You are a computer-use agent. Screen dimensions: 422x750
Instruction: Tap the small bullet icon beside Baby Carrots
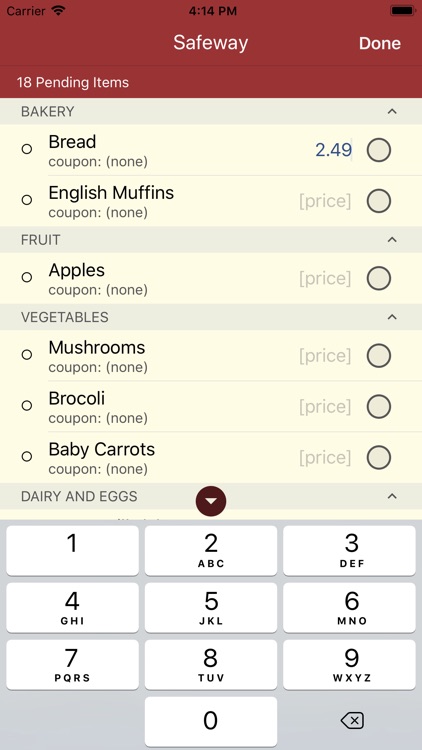(x=27, y=457)
